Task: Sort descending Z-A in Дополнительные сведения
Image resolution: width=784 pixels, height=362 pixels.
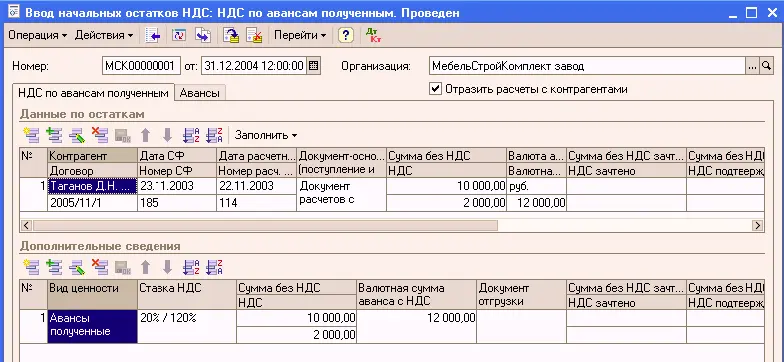Action: click(214, 267)
